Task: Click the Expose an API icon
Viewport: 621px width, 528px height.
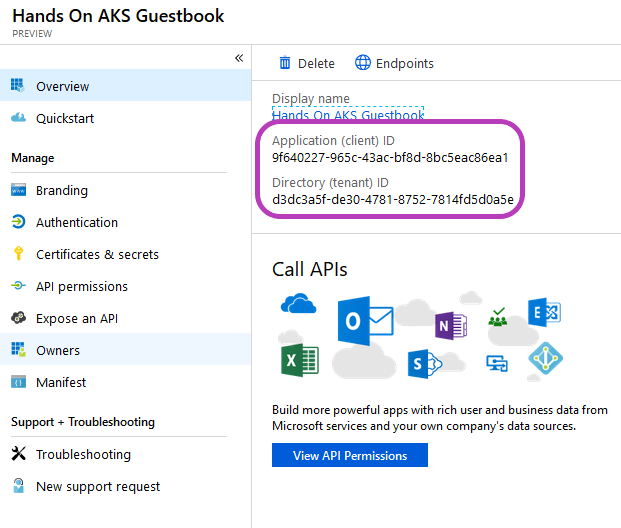Action: click(x=18, y=318)
